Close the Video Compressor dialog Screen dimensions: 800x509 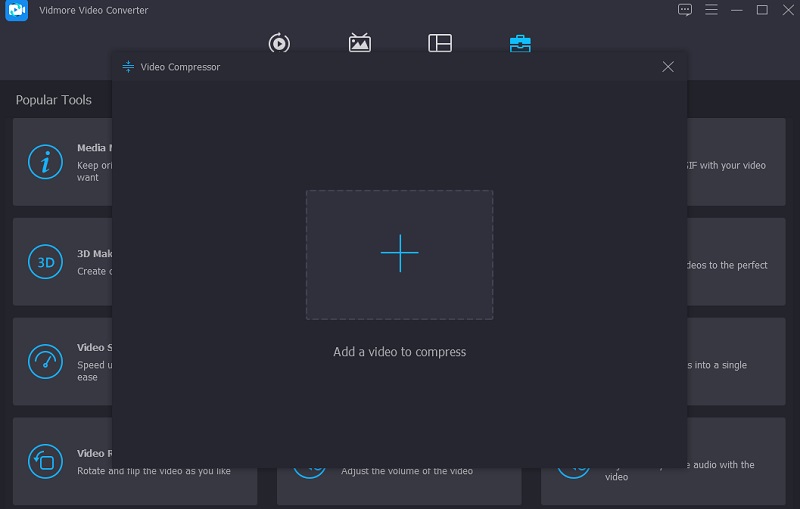pyautogui.click(x=668, y=67)
